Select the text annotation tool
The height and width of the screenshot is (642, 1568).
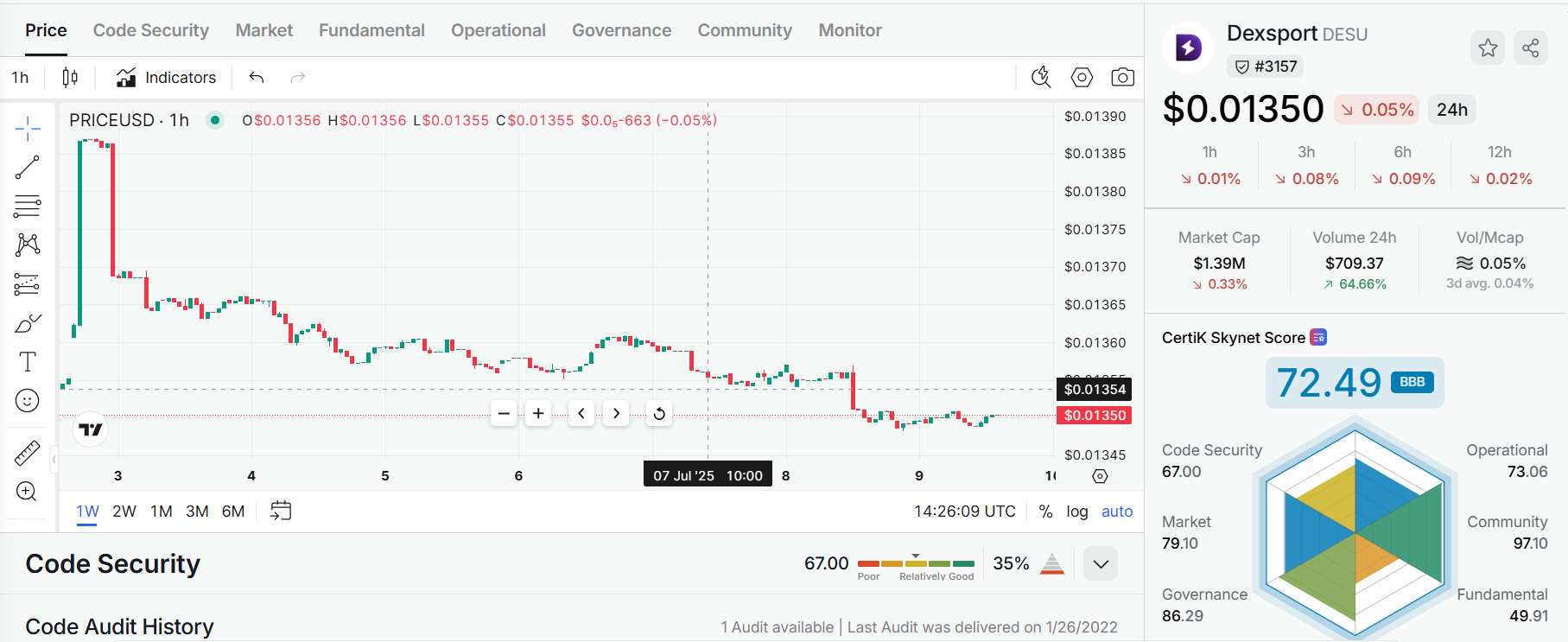pos(28,362)
